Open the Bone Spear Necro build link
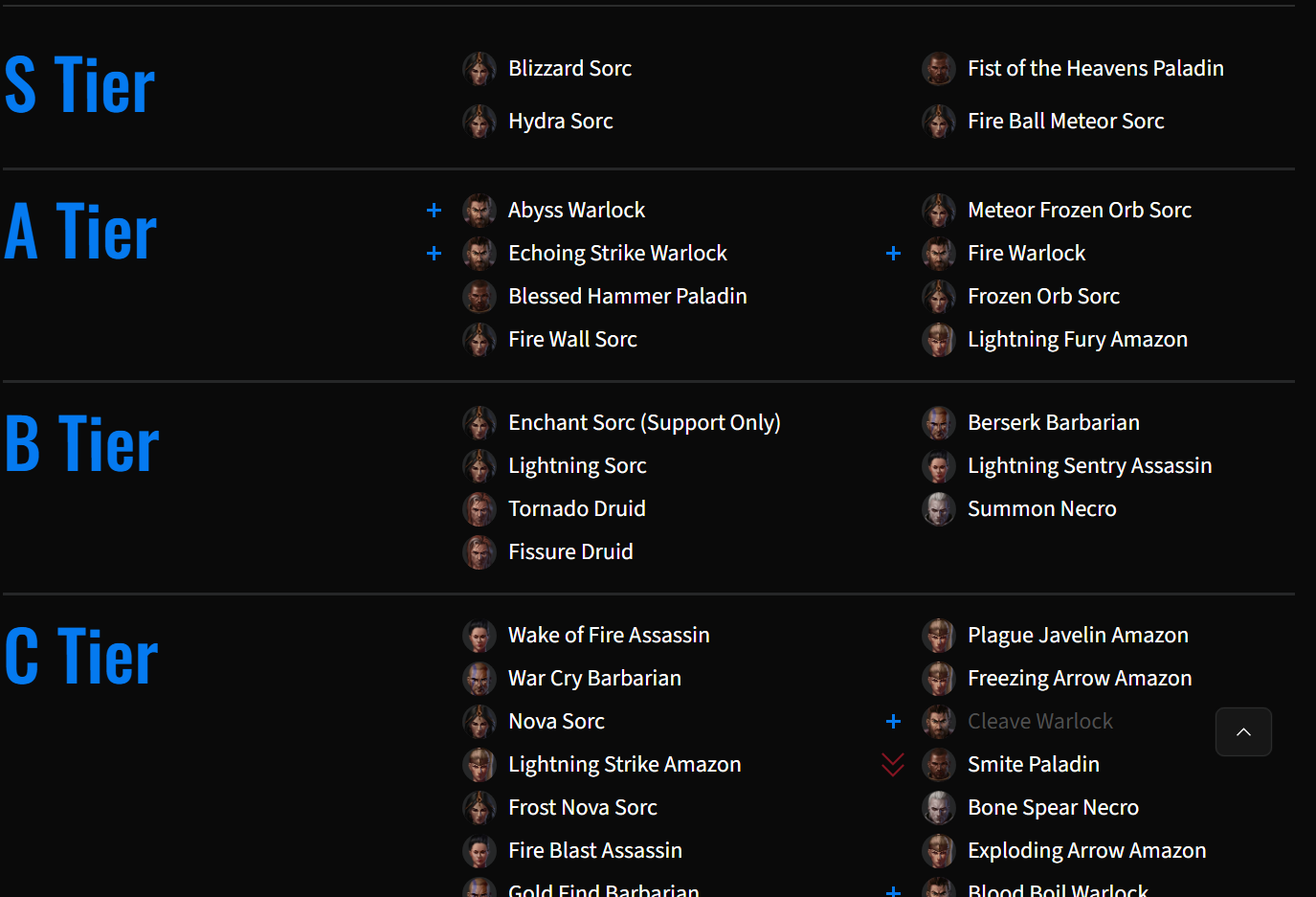This screenshot has height=897, width=1316. [x=1054, y=808]
